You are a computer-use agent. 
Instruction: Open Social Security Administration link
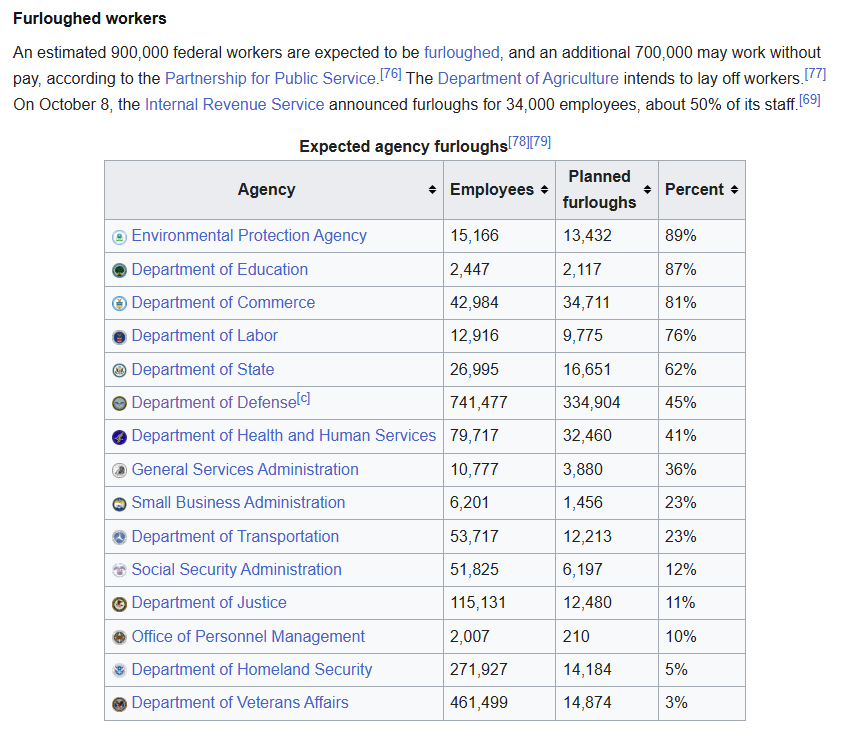tap(236, 569)
